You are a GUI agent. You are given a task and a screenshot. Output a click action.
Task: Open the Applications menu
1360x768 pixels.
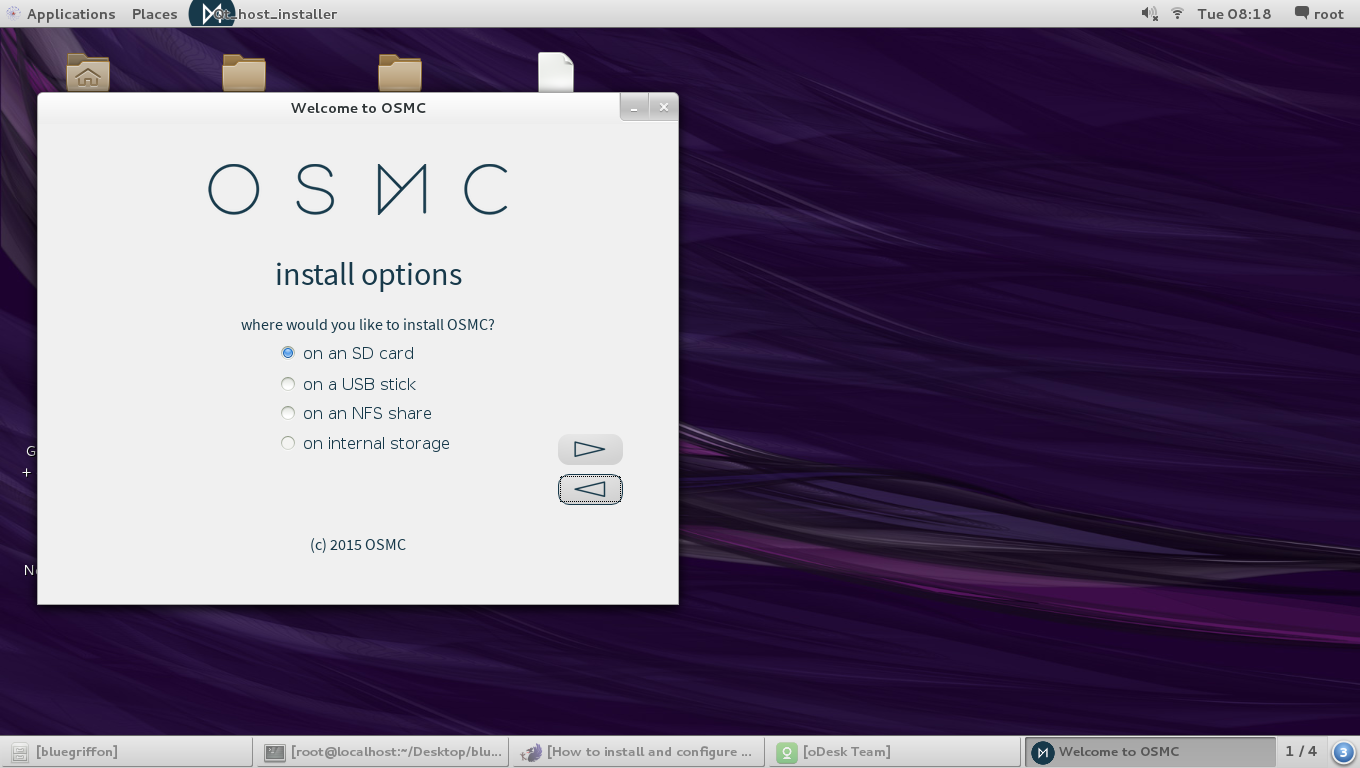pos(71,14)
